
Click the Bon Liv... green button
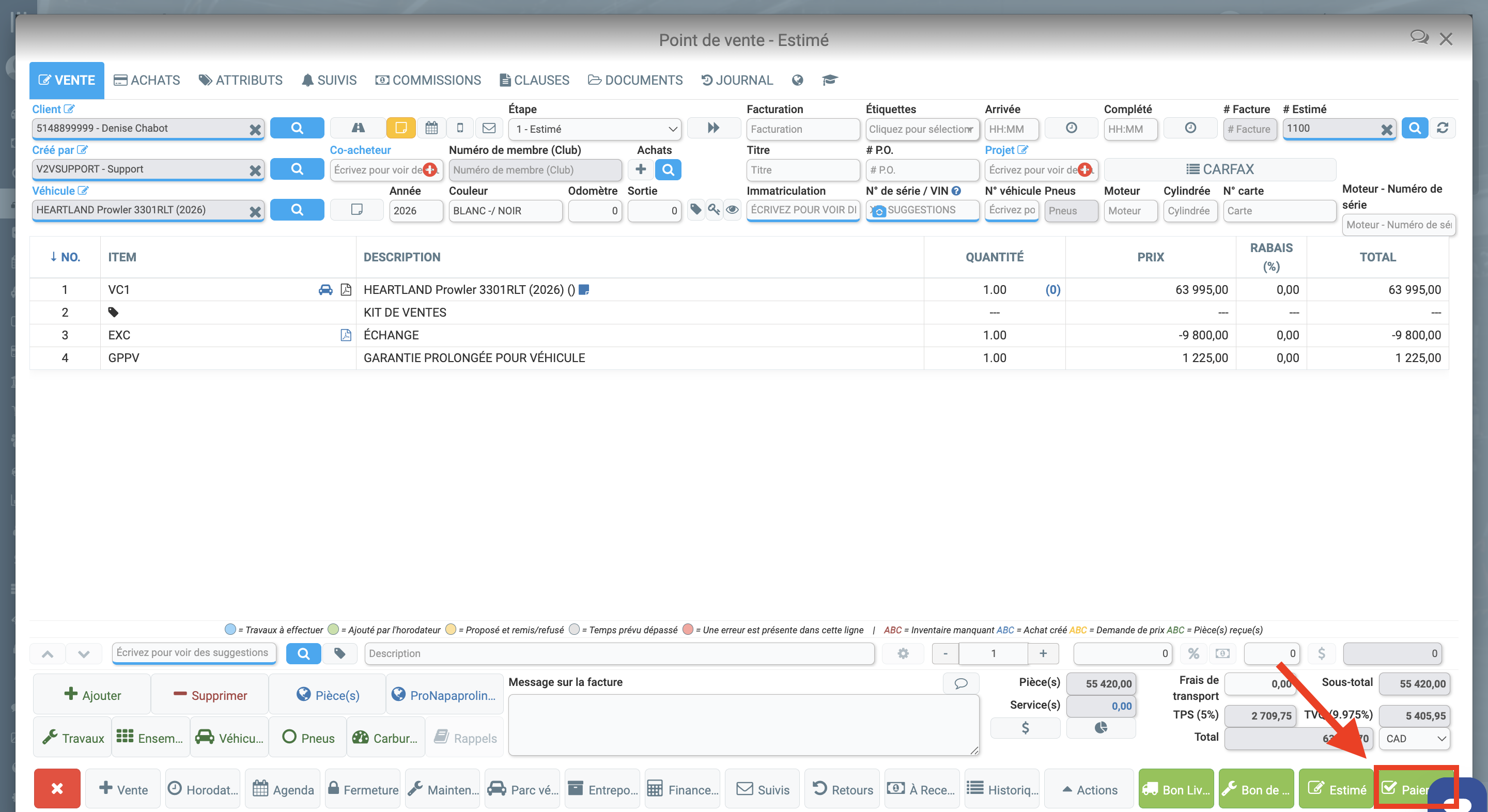tap(1176, 789)
